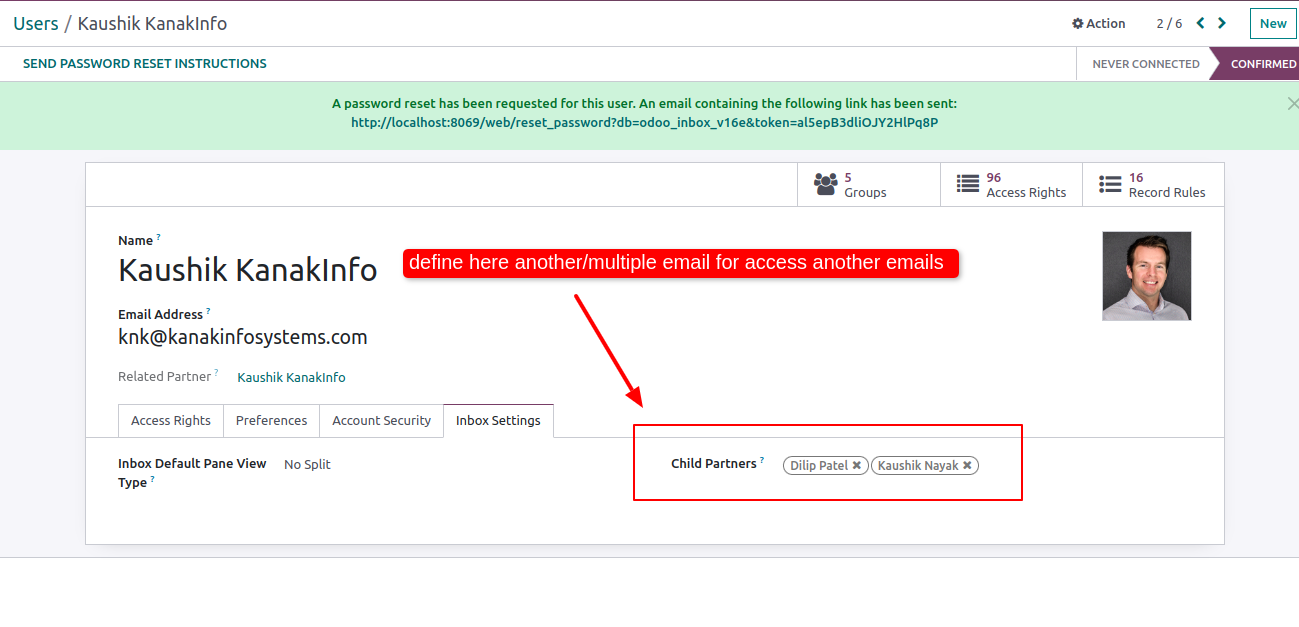Viewport: 1299px width, 627px height.
Task: Go to next user record arrow
Action: [x=1222, y=23]
